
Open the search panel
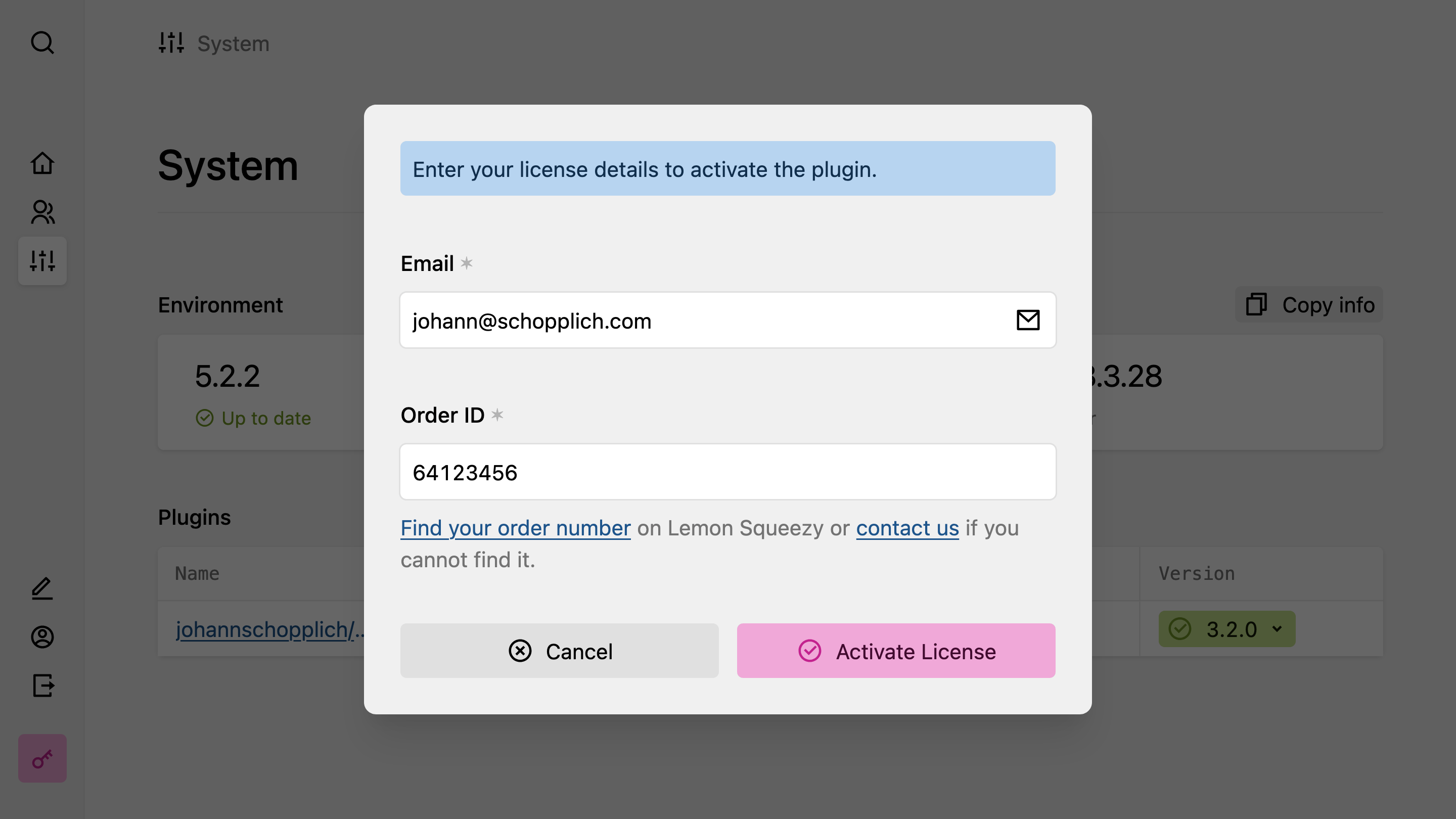[42, 43]
